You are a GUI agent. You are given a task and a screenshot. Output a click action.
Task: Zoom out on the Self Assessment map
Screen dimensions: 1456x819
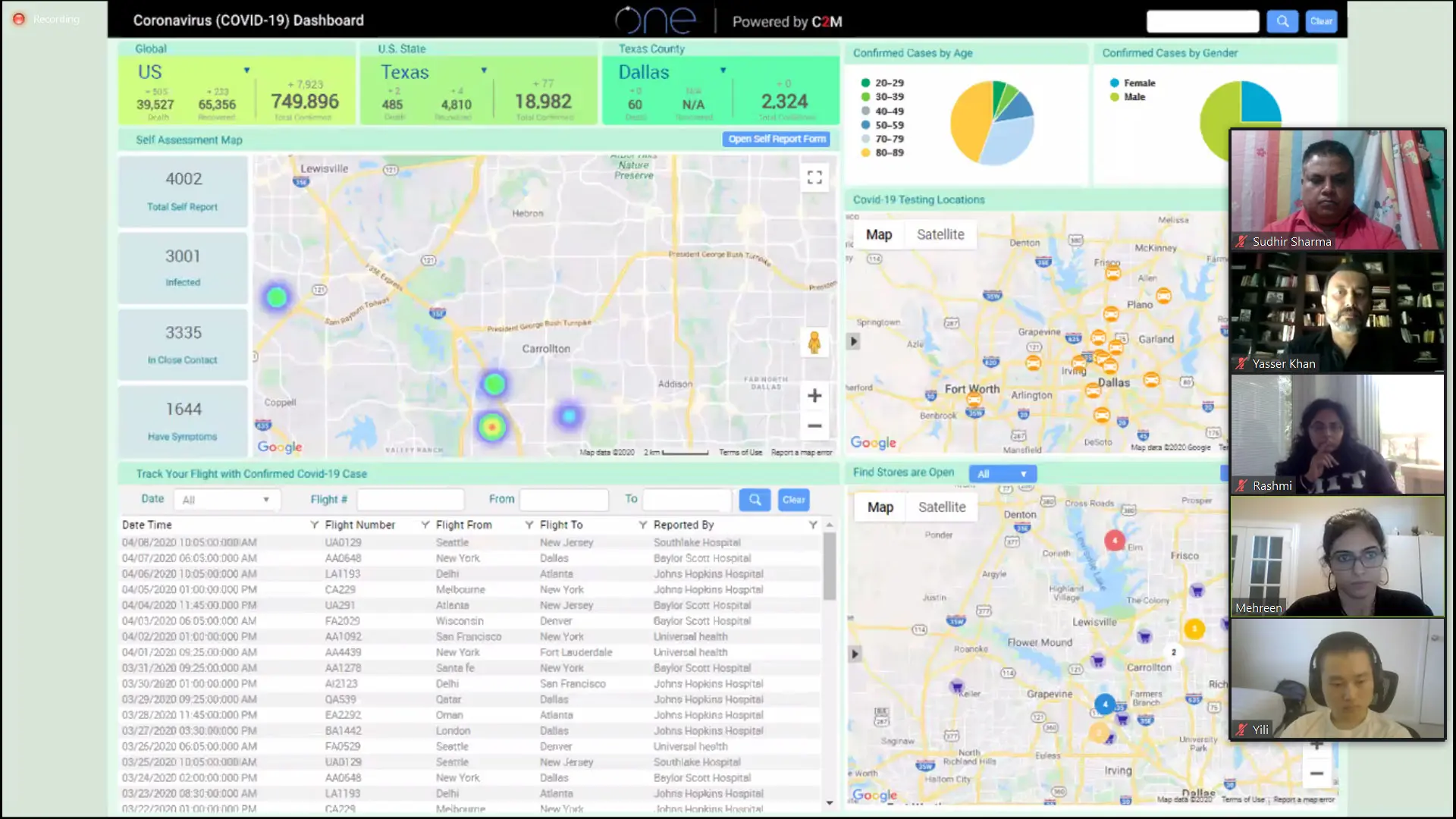point(814,426)
